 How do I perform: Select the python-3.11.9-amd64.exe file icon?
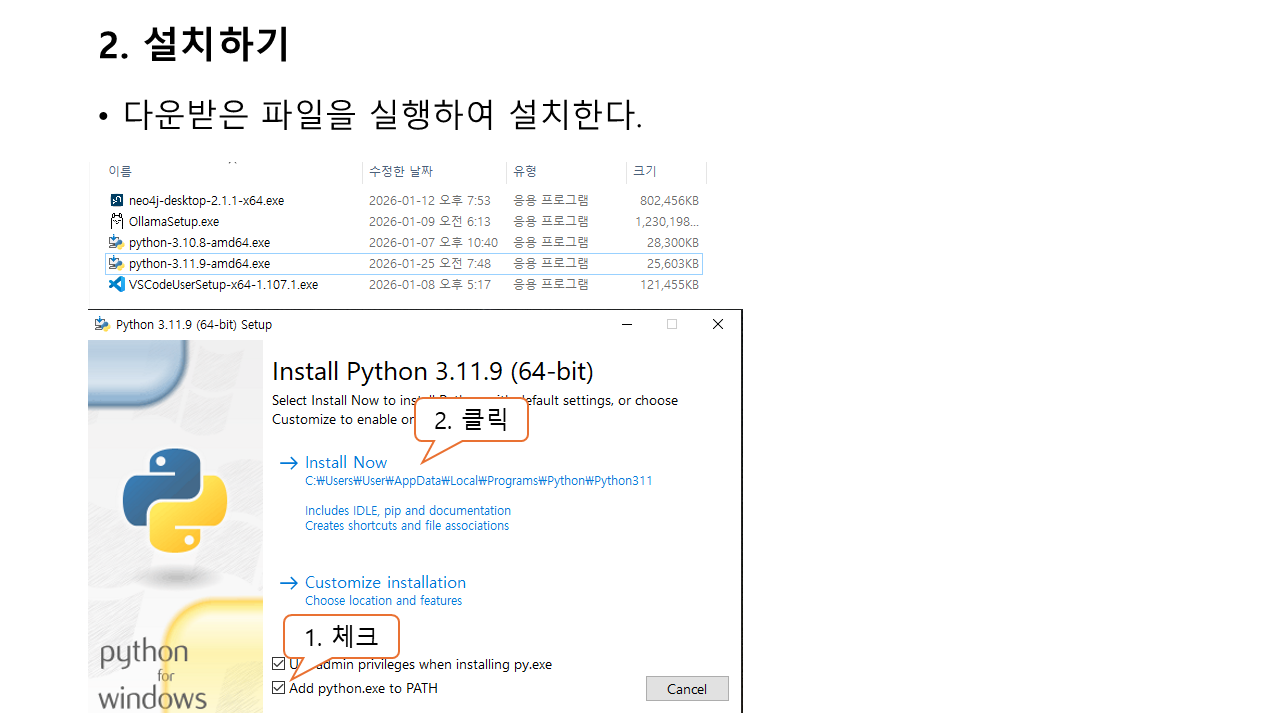point(117,263)
